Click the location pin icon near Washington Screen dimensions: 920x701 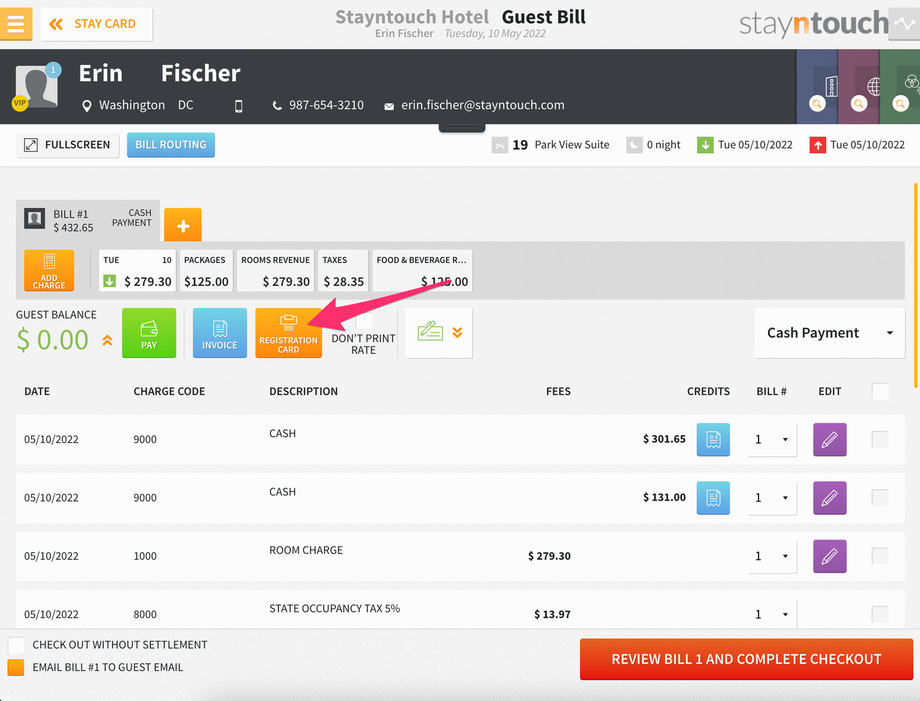(x=87, y=106)
